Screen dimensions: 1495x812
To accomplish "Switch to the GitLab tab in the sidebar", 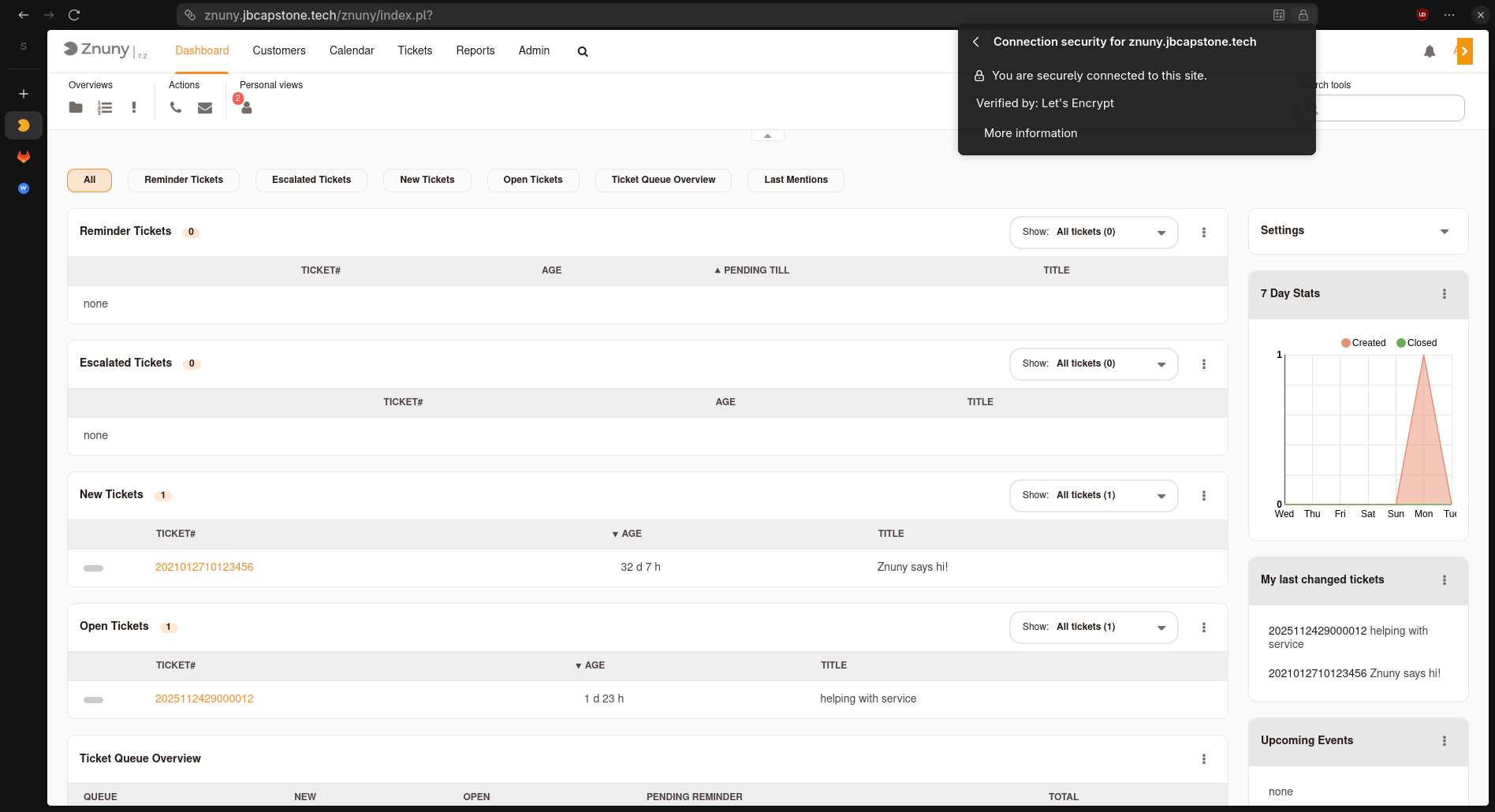I will coord(23,157).
